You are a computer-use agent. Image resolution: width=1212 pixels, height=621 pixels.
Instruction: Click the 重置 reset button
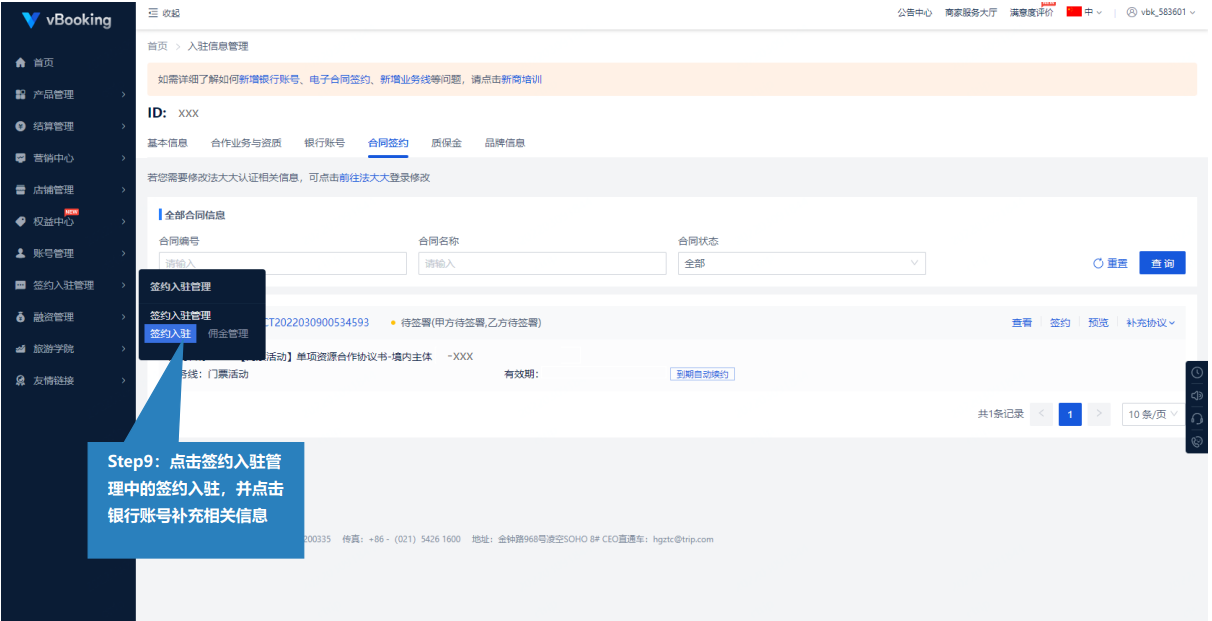(x=1110, y=263)
